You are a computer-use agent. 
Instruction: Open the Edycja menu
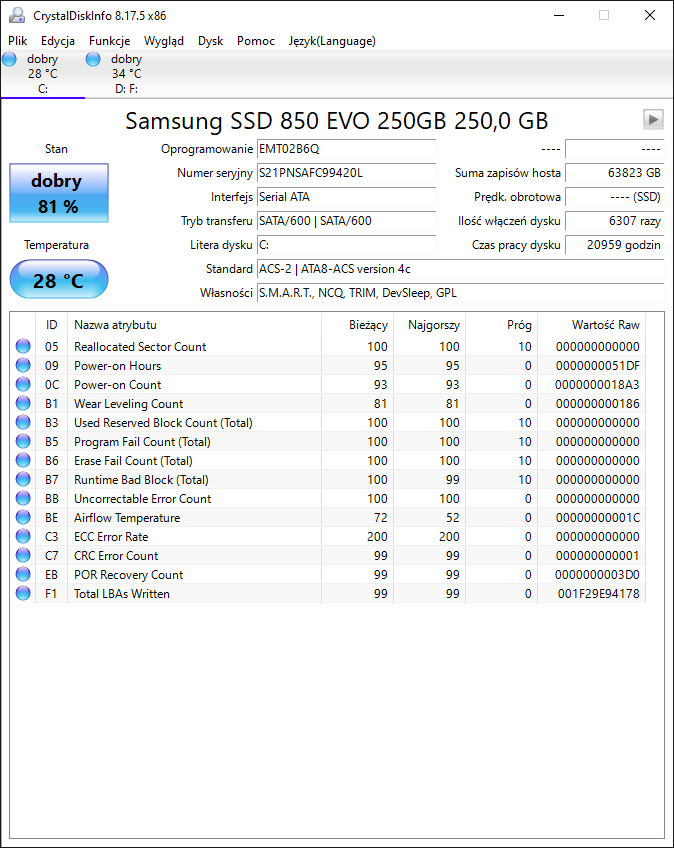58,41
